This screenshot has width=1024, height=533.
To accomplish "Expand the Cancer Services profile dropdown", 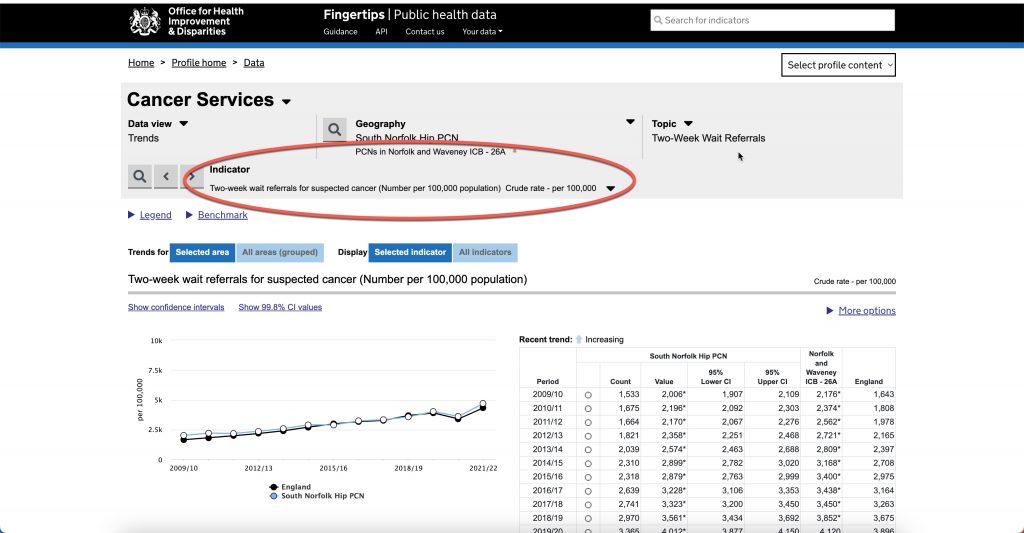I will (286, 102).
